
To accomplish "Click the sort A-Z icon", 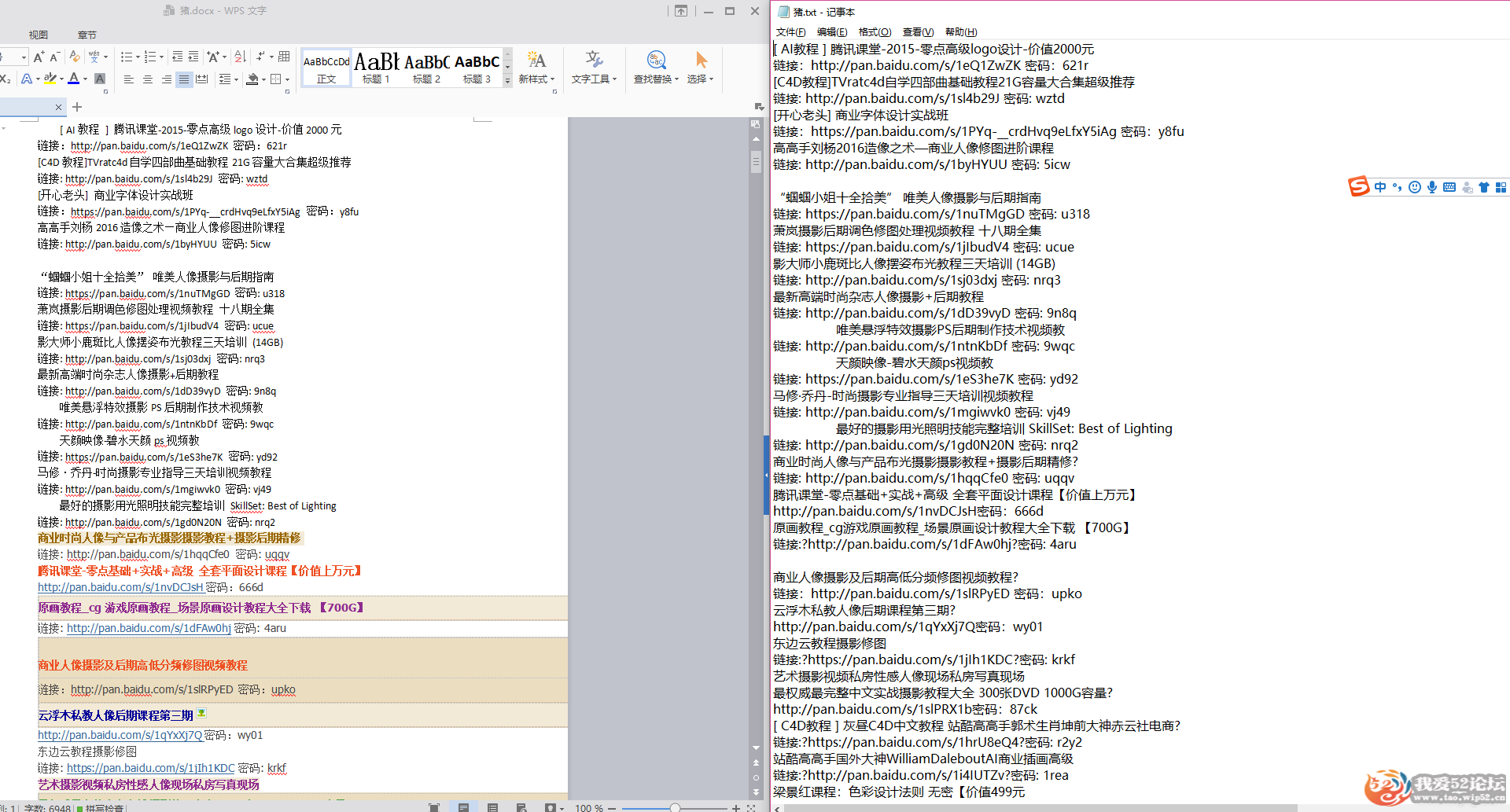I will coord(241,57).
